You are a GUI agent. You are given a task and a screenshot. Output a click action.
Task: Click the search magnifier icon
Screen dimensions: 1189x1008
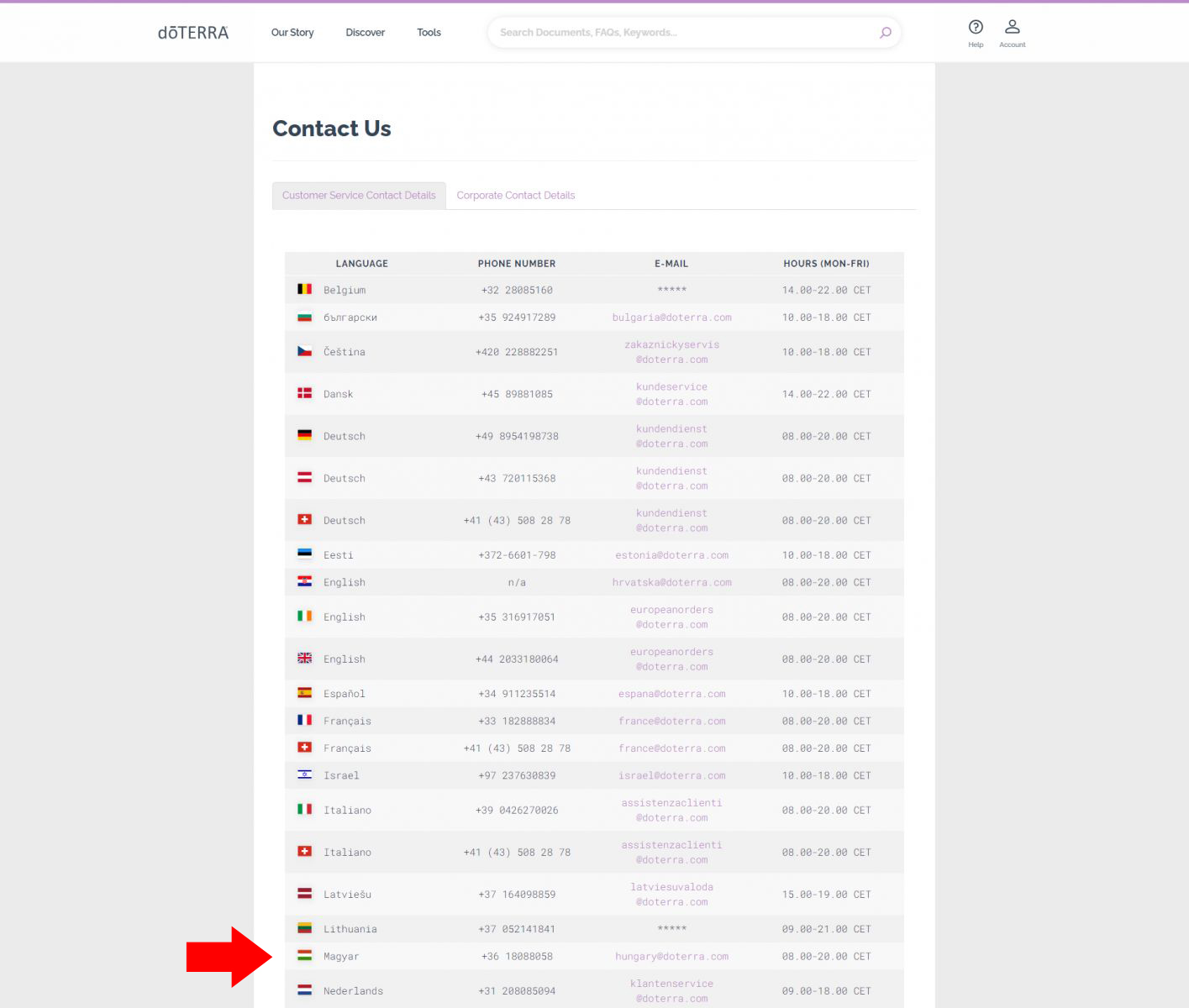pyautogui.click(x=885, y=33)
